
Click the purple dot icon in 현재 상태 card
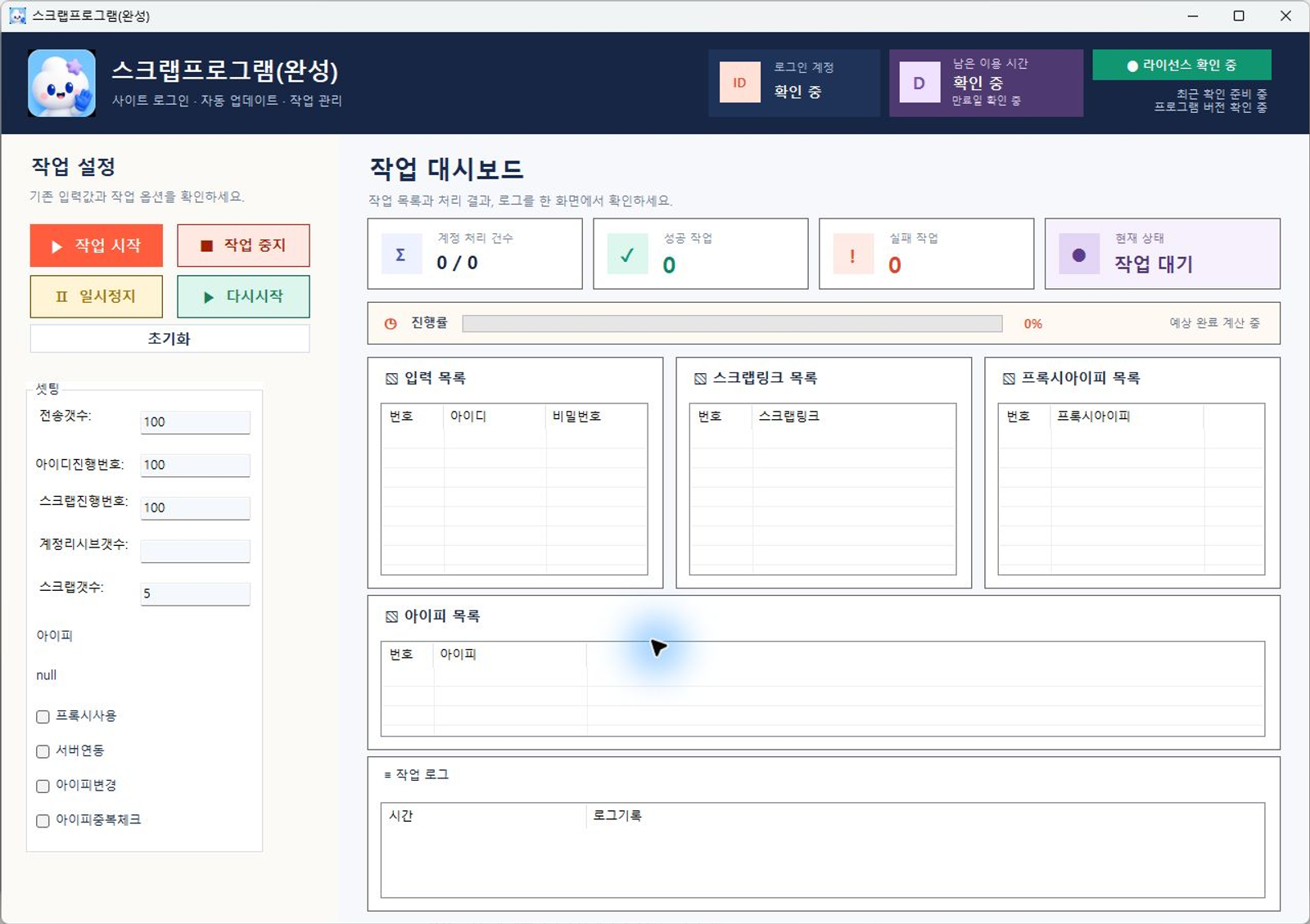point(1079,254)
